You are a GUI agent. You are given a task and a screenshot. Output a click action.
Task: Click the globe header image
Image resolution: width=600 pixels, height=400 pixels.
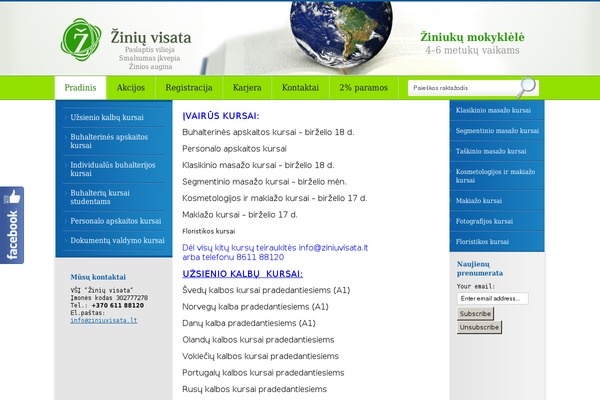point(341,35)
